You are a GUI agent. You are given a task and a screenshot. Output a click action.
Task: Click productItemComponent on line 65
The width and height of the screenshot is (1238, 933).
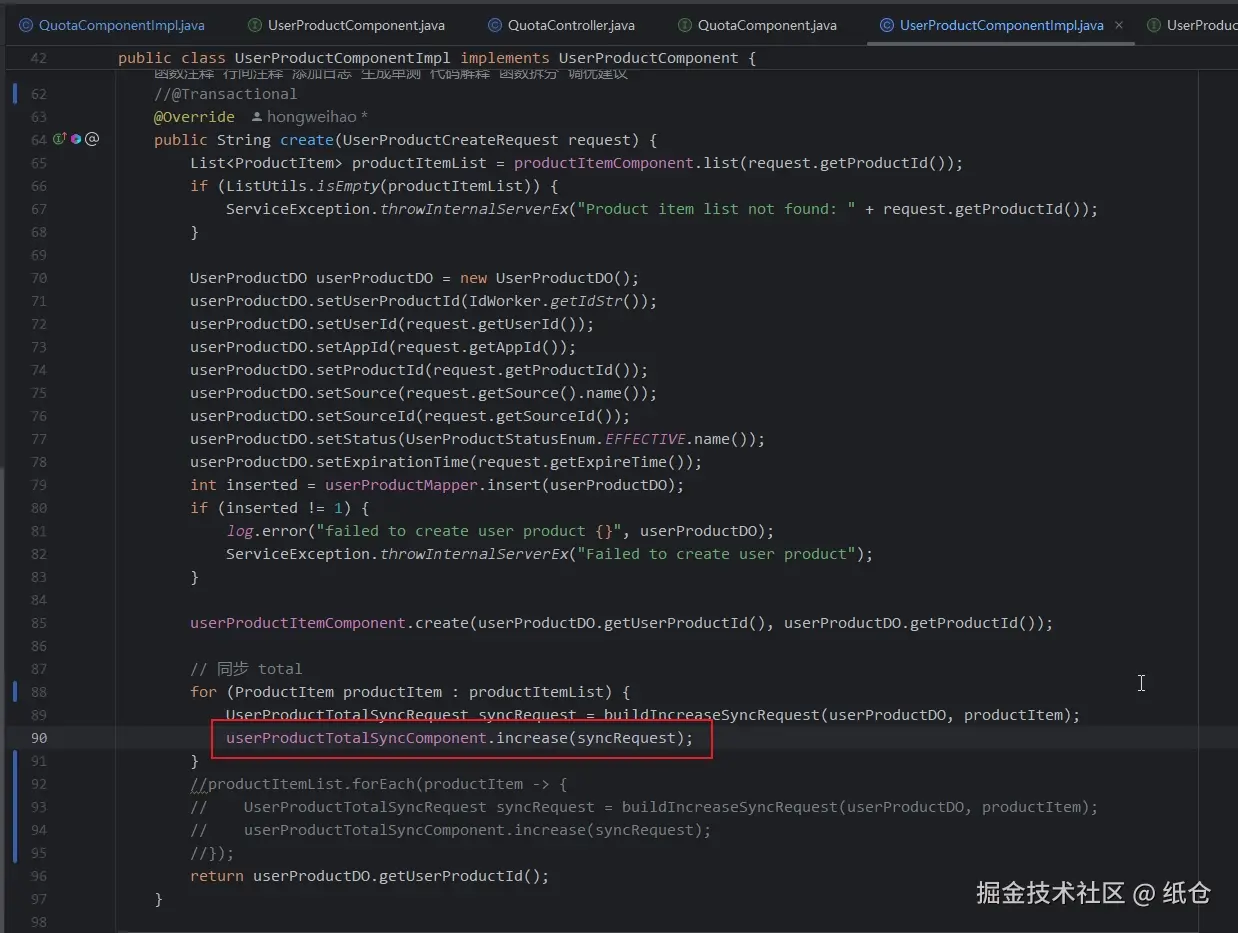604,163
